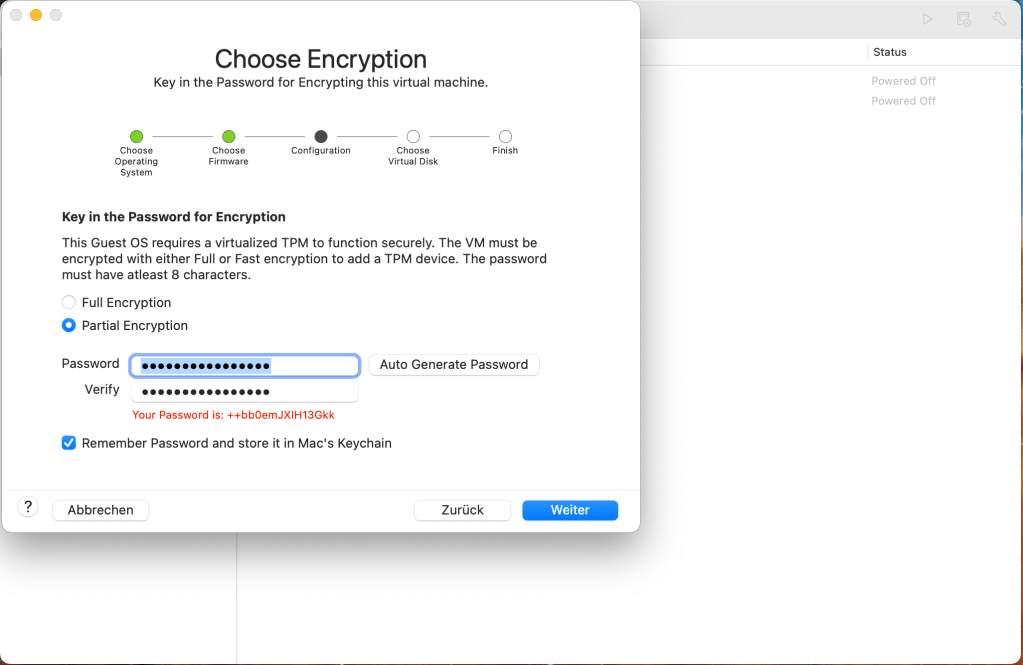Select the Full Encryption option
The width and height of the screenshot is (1023, 665).
68,301
